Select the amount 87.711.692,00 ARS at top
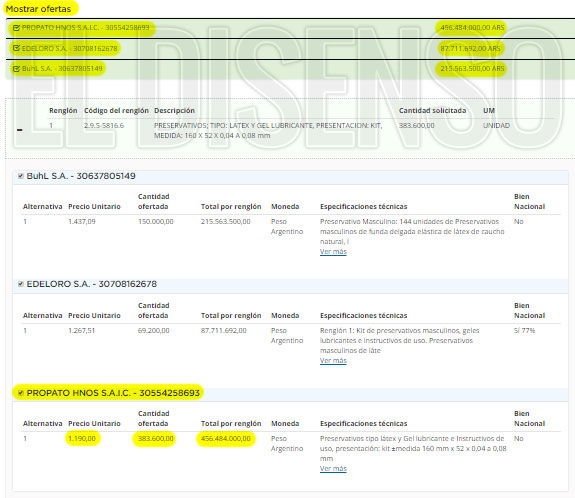The height and width of the screenshot is (498, 575). pyautogui.click(x=470, y=48)
